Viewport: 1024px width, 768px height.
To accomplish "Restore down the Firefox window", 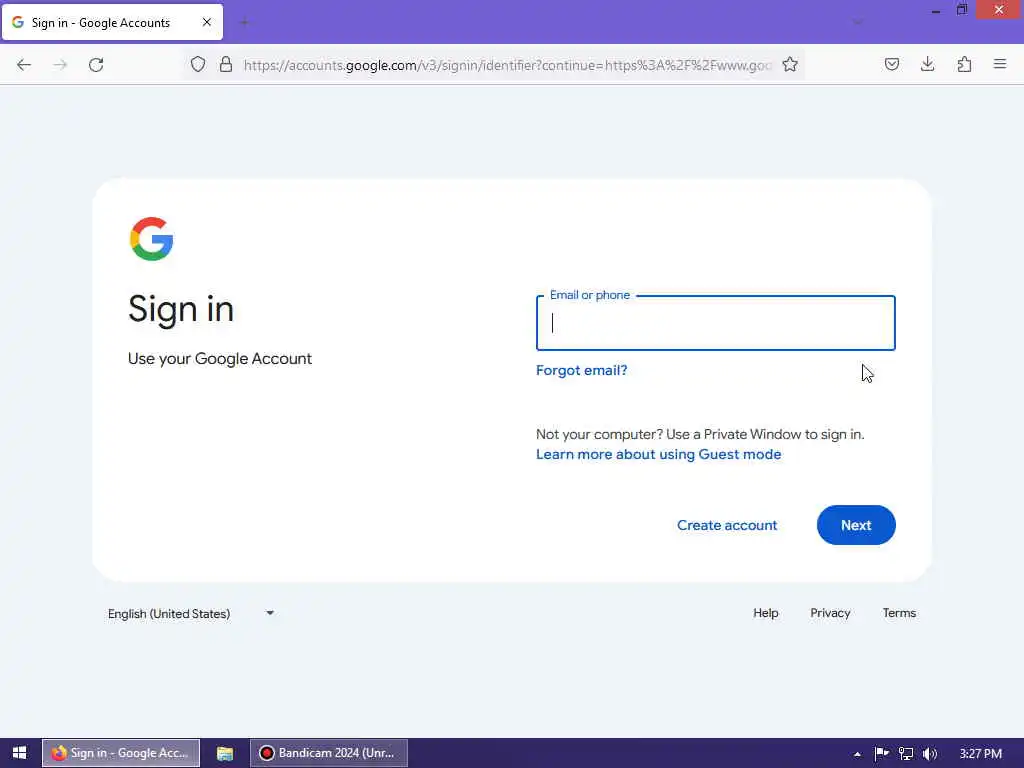I will click(x=962, y=10).
